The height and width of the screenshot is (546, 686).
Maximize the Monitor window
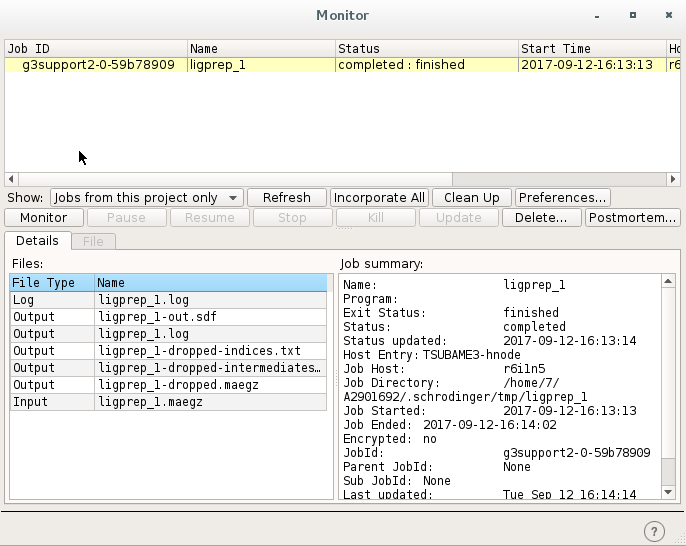pyautogui.click(x=632, y=15)
